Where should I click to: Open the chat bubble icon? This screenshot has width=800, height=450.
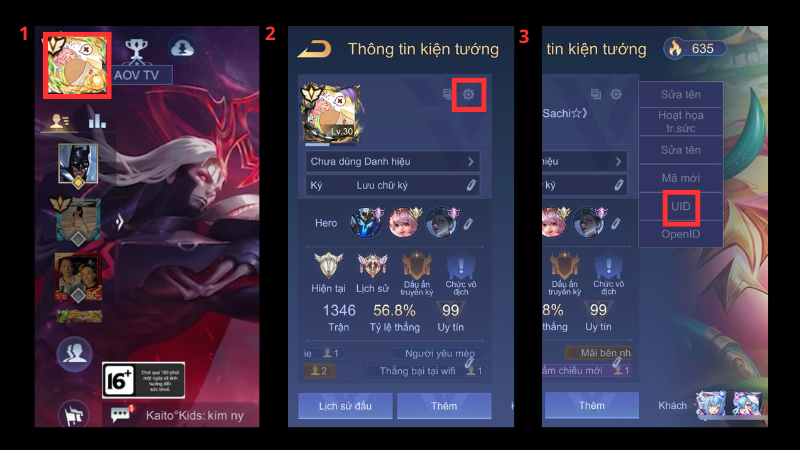point(120,414)
